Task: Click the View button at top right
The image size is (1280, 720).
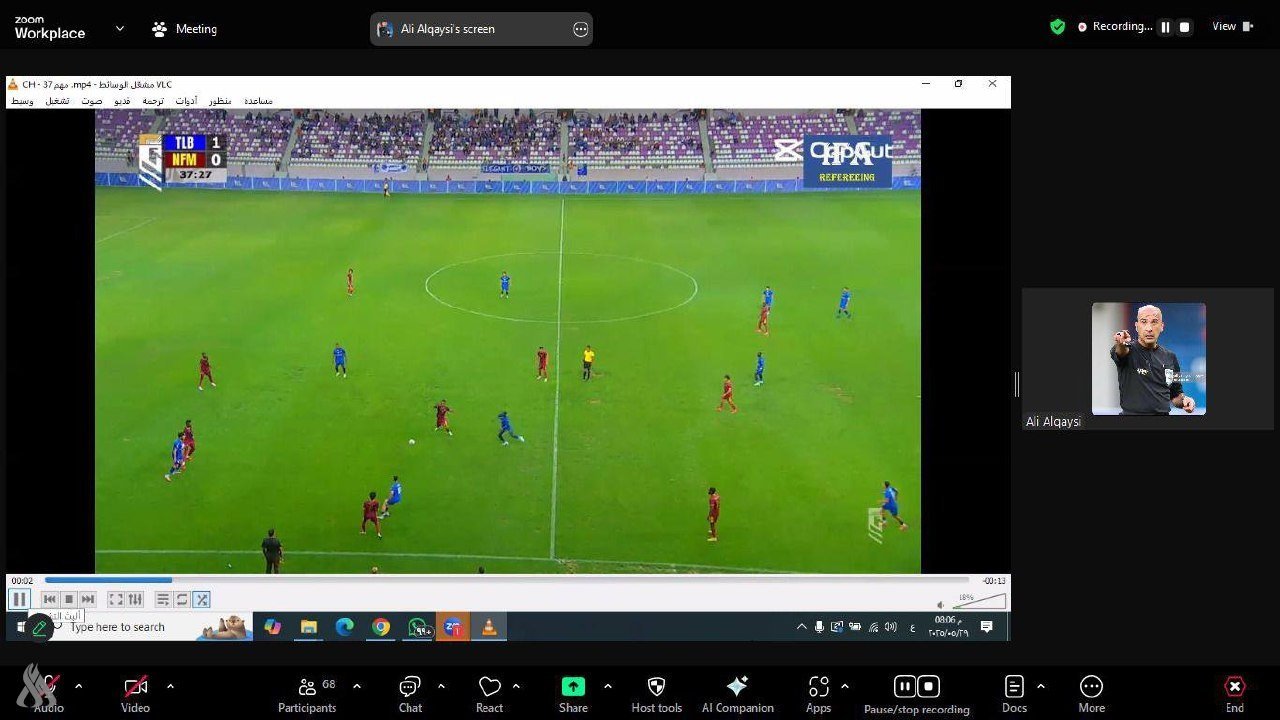Action: [x=1232, y=27]
